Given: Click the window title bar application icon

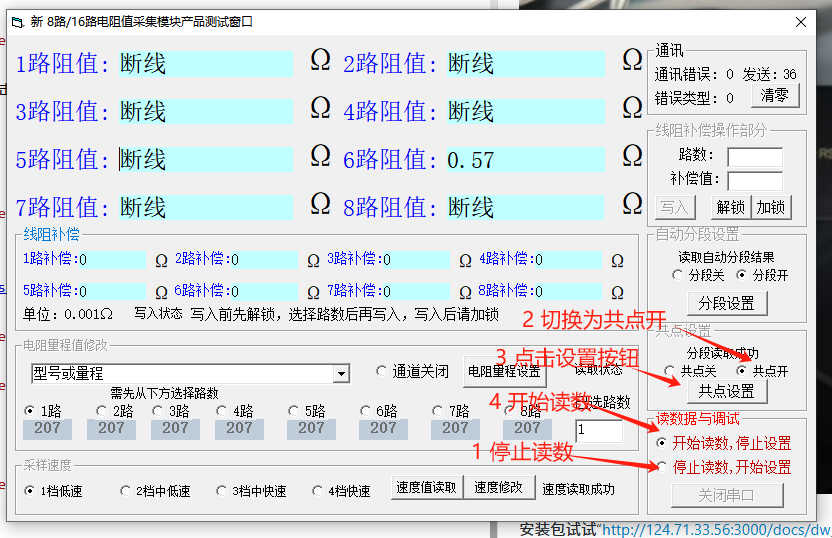Looking at the screenshot, I should point(16,21).
